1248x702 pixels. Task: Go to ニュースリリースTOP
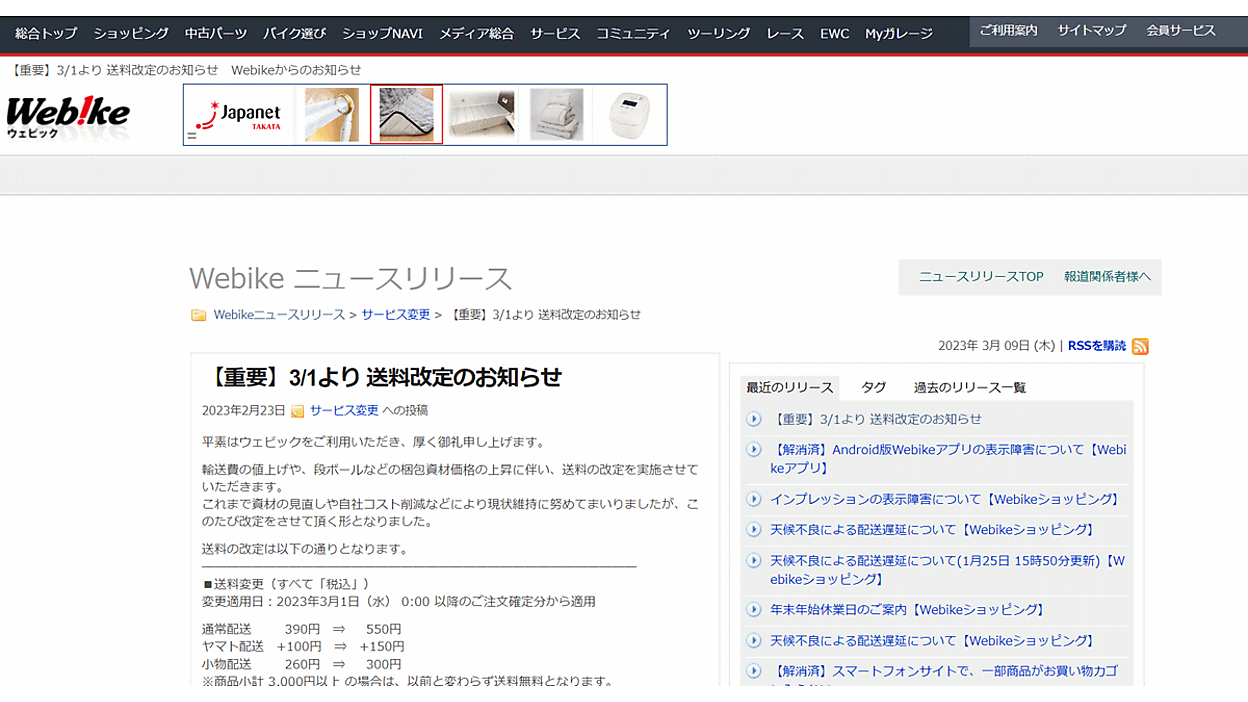click(981, 277)
